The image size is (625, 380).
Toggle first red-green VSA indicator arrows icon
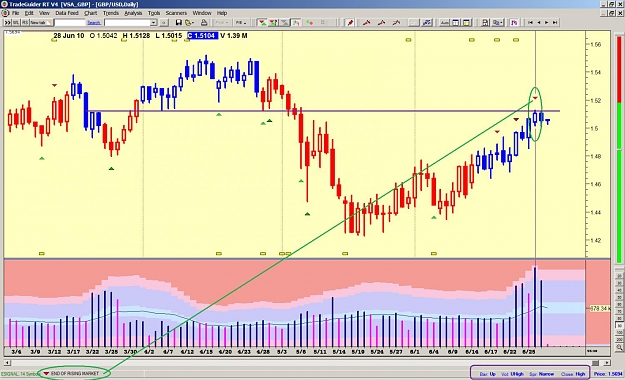(262, 23)
